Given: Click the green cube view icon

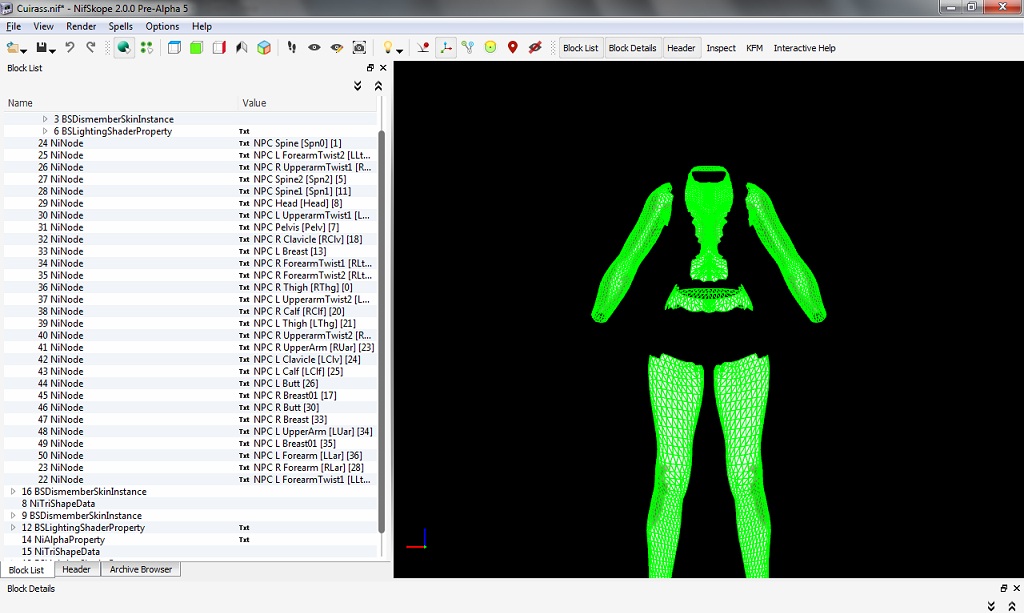Looking at the screenshot, I should (196, 48).
